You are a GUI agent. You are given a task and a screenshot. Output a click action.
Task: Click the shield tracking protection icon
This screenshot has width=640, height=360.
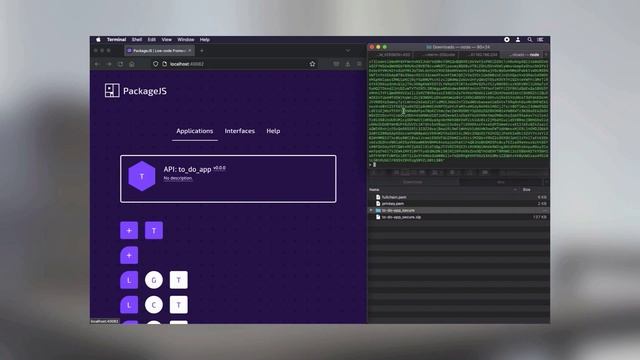click(x=156, y=64)
